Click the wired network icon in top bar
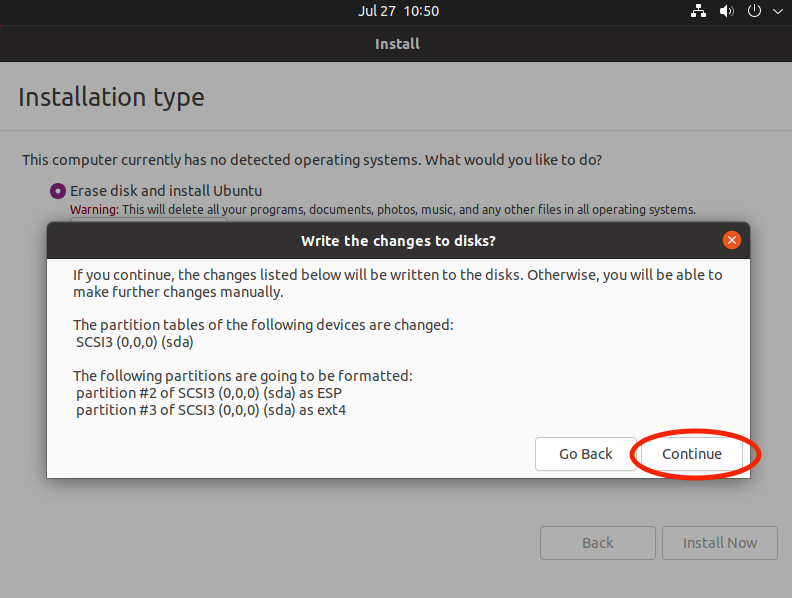 698,11
